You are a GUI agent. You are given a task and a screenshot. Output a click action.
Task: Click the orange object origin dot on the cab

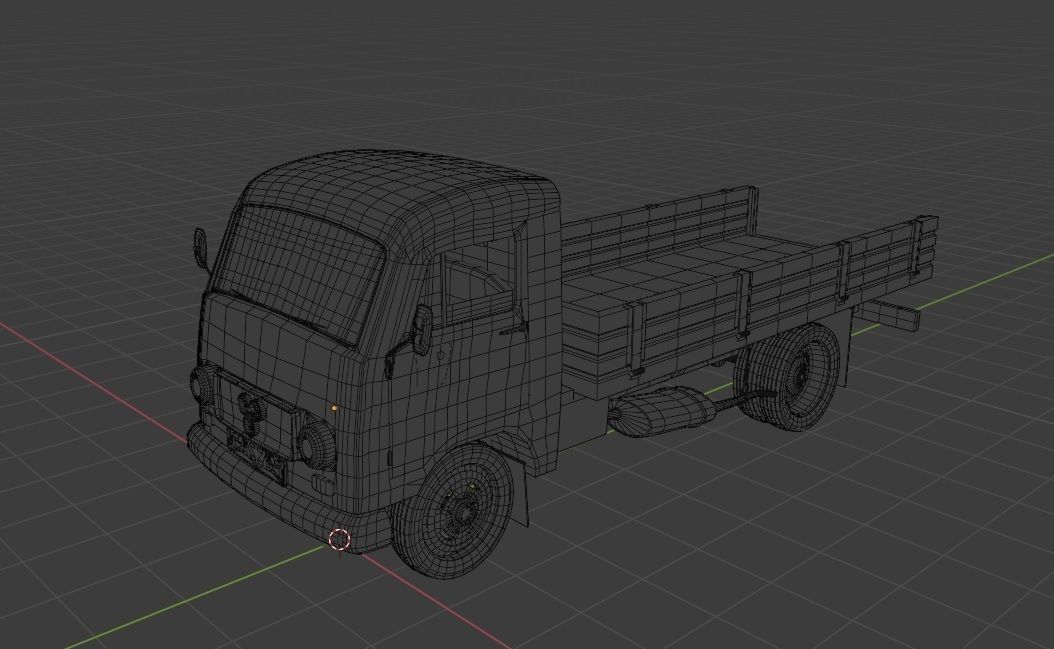pos(335,408)
